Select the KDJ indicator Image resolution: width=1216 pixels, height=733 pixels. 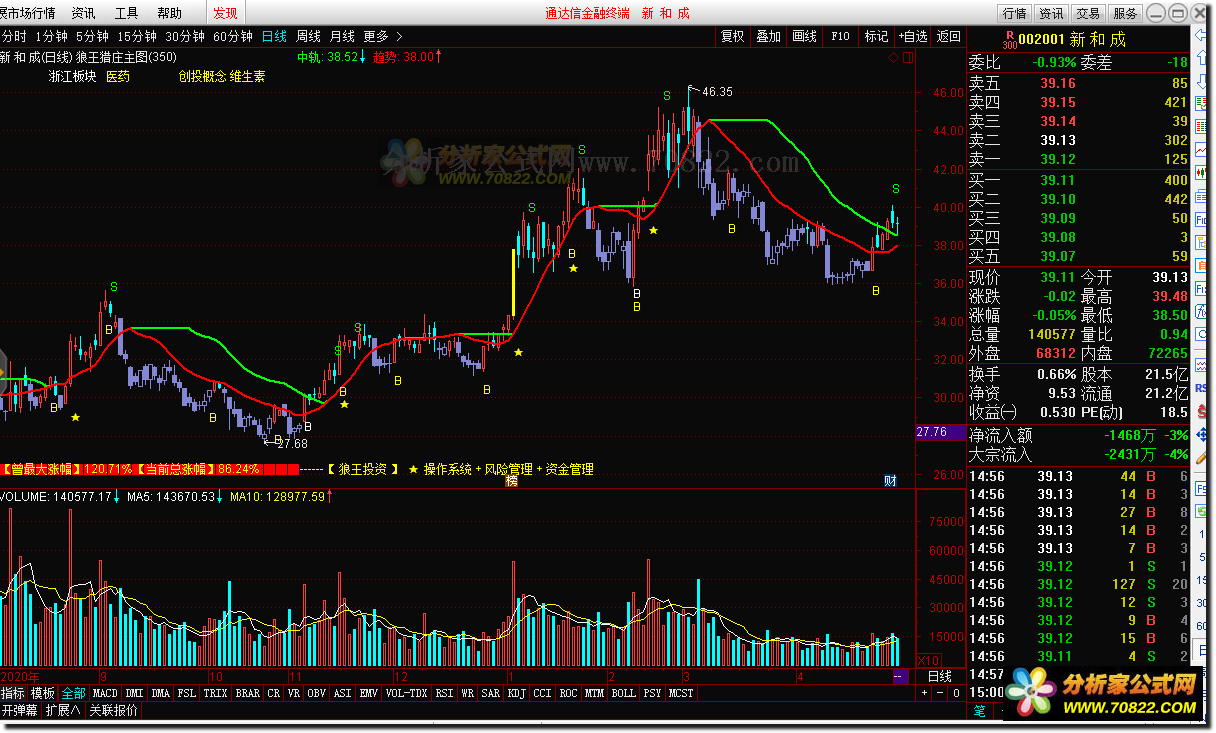517,693
